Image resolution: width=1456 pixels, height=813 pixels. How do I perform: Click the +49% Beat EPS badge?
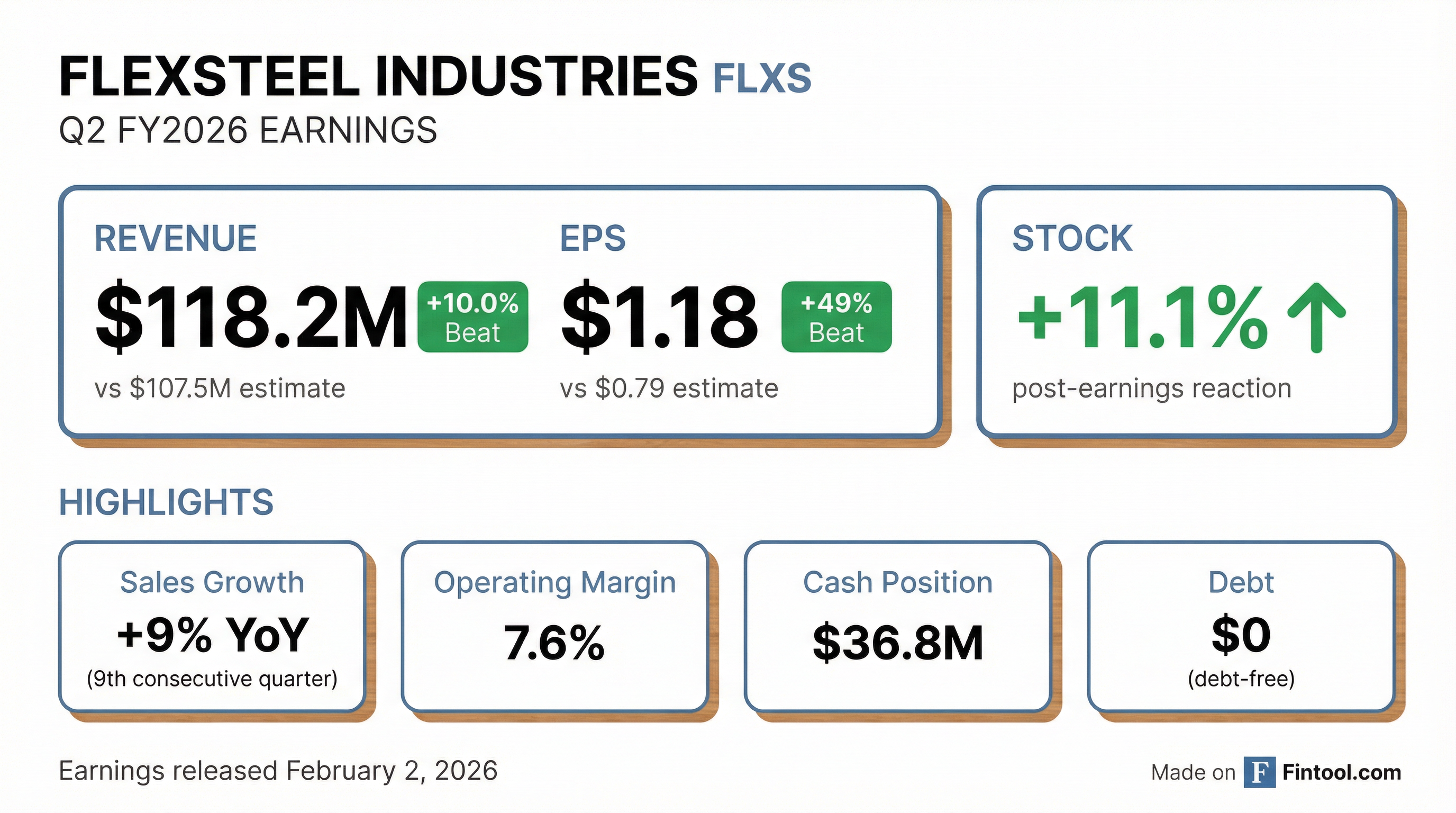click(x=836, y=317)
